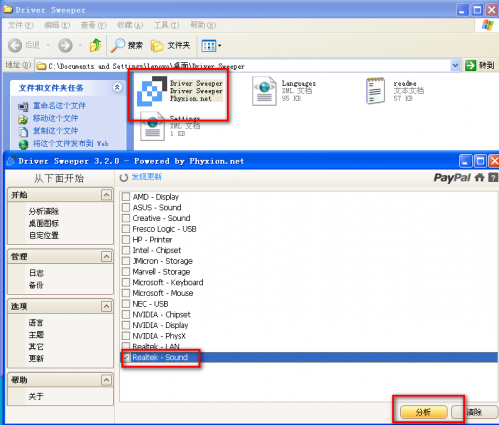
Task: Enable the NVIDIA - Display checkbox
Action: (x=126, y=325)
